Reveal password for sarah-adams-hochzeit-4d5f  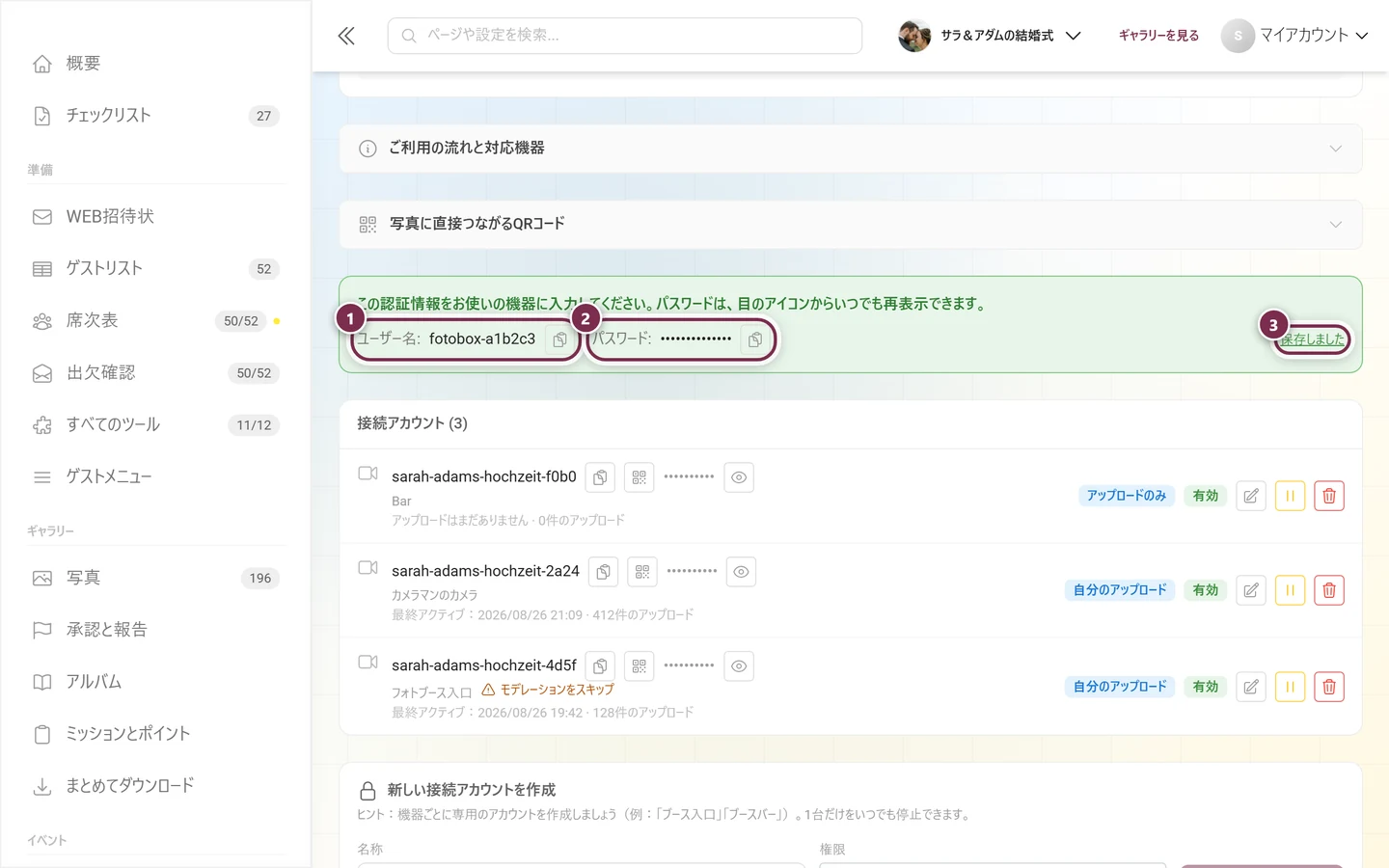pos(739,666)
